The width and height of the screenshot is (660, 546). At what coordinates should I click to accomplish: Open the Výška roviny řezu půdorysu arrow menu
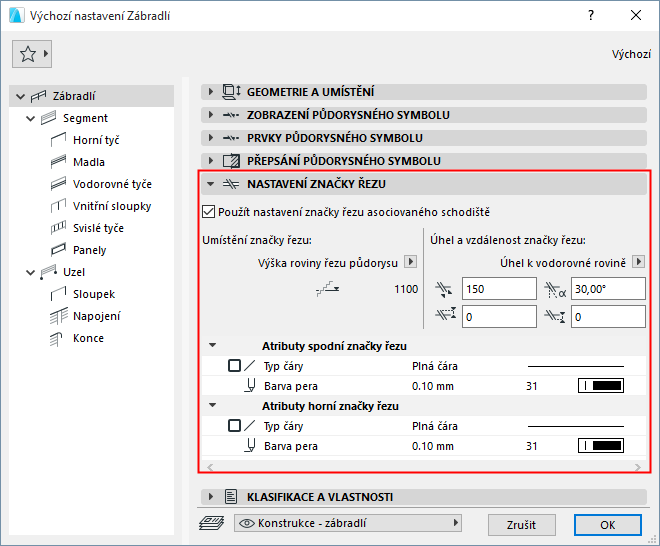410,261
